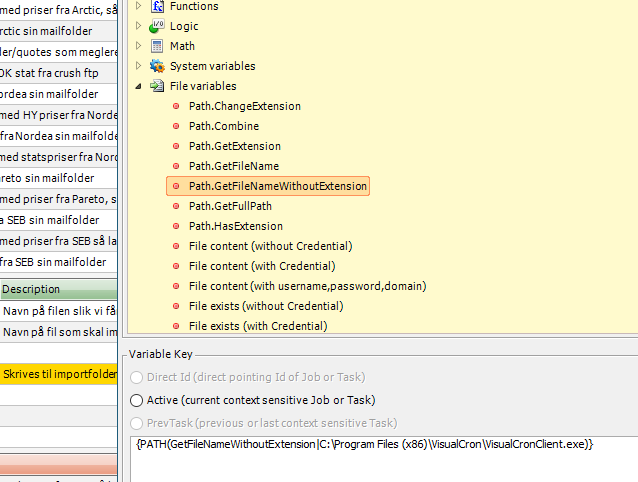Select Path.GetFileNameWithoutExtension variable
Viewport: 638px width, 482px height.
tap(278, 186)
